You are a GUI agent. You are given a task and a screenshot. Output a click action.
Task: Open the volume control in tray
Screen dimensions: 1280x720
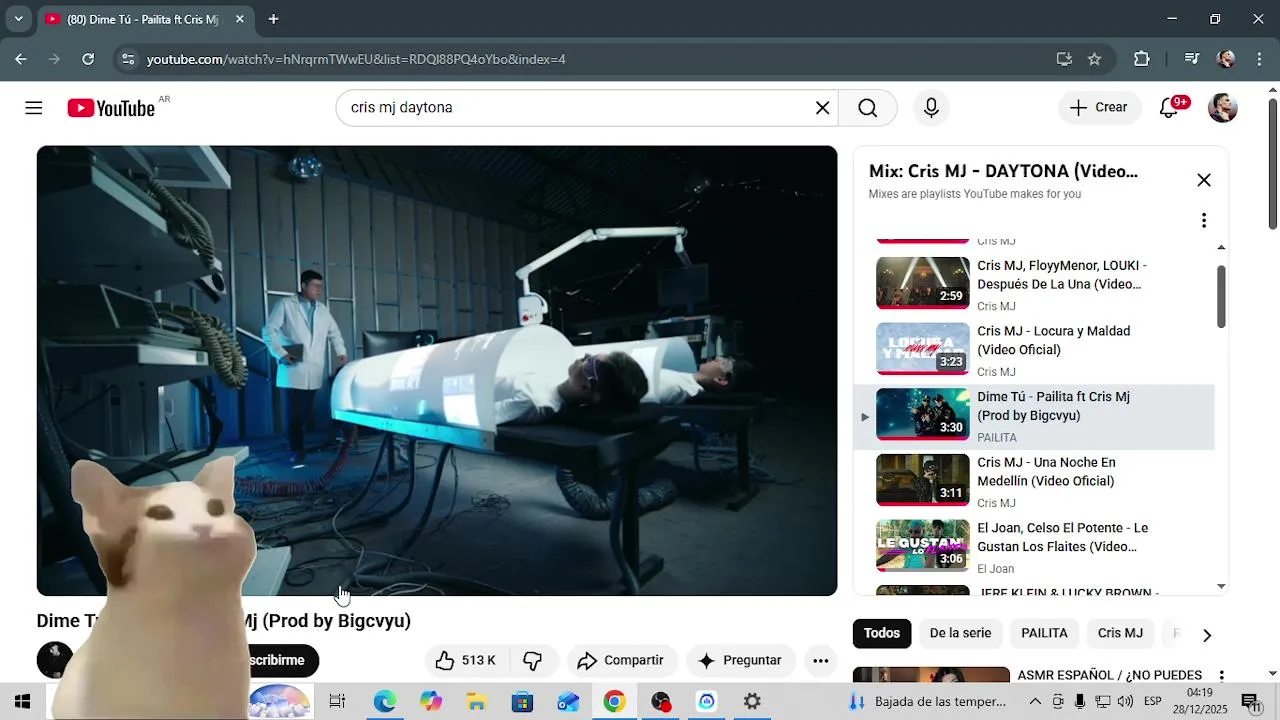coord(1125,701)
